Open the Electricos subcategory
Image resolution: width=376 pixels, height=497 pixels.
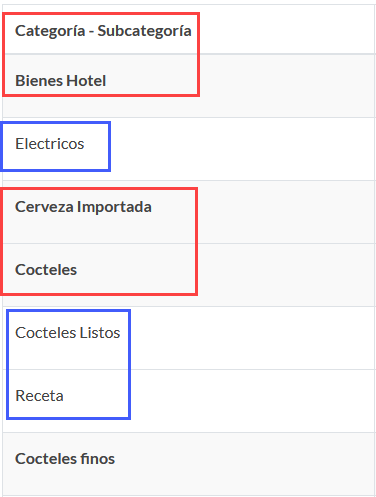(50, 144)
